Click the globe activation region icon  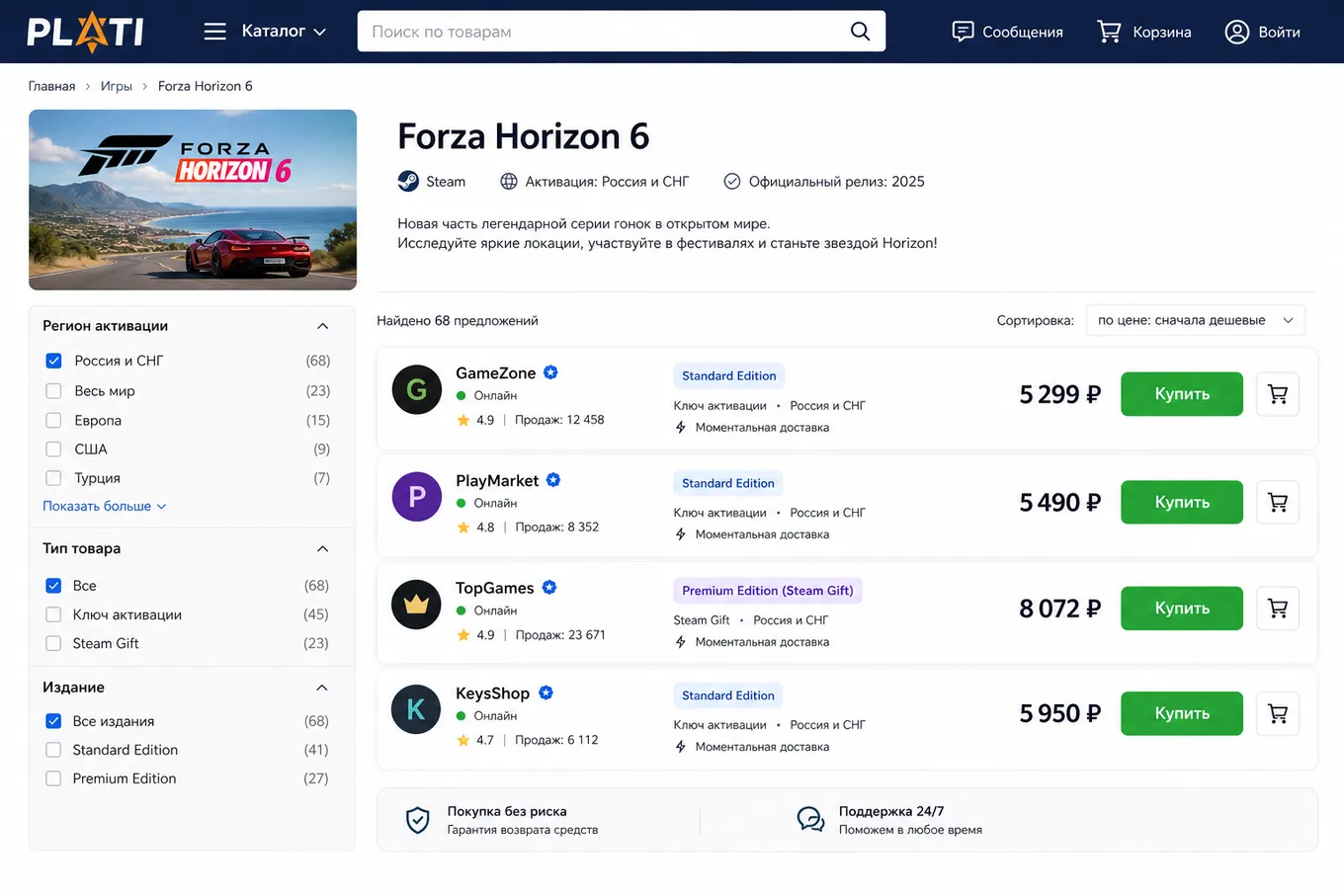tap(509, 182)
